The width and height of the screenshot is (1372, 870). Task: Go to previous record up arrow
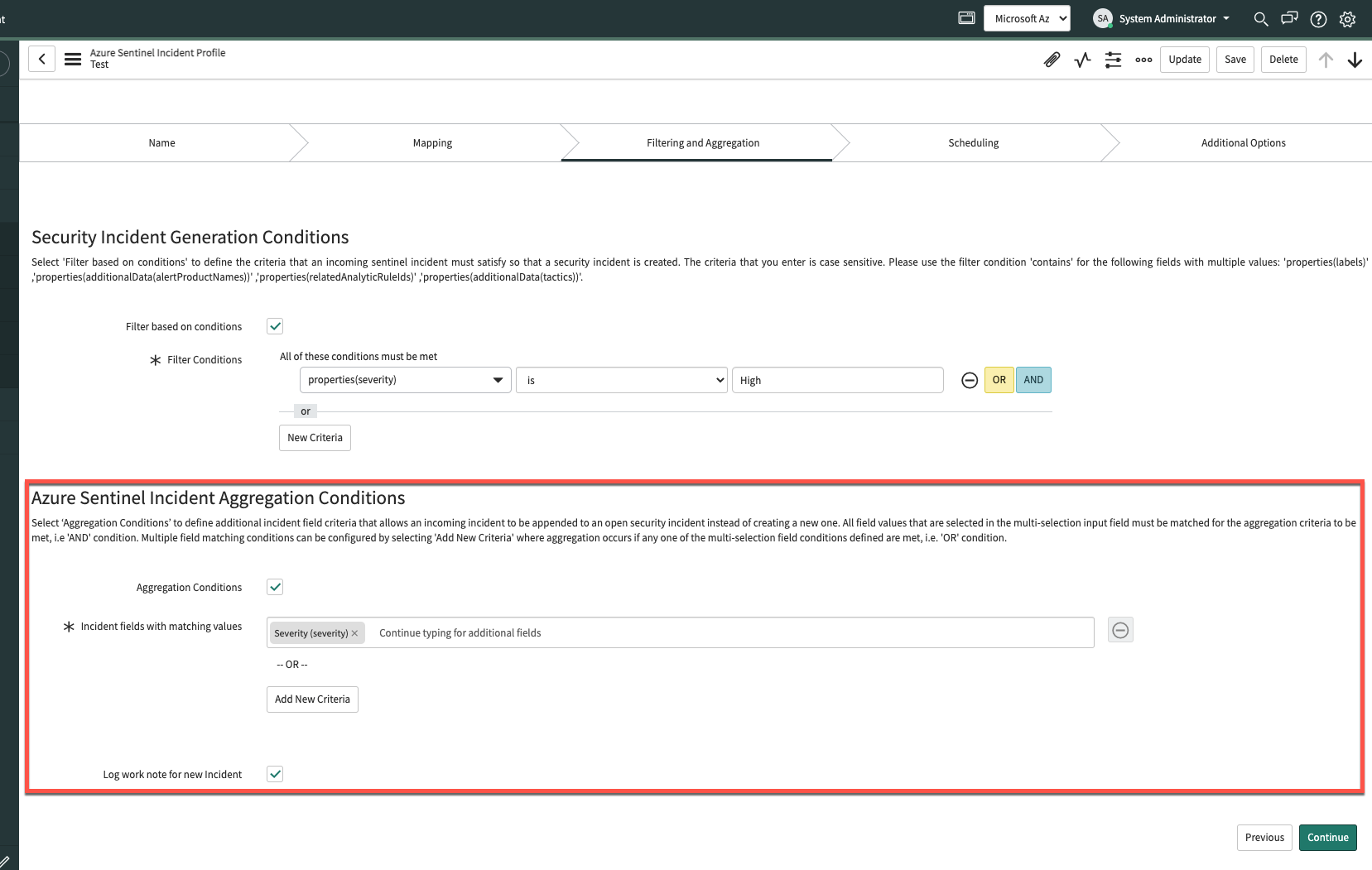[1326, 60]
